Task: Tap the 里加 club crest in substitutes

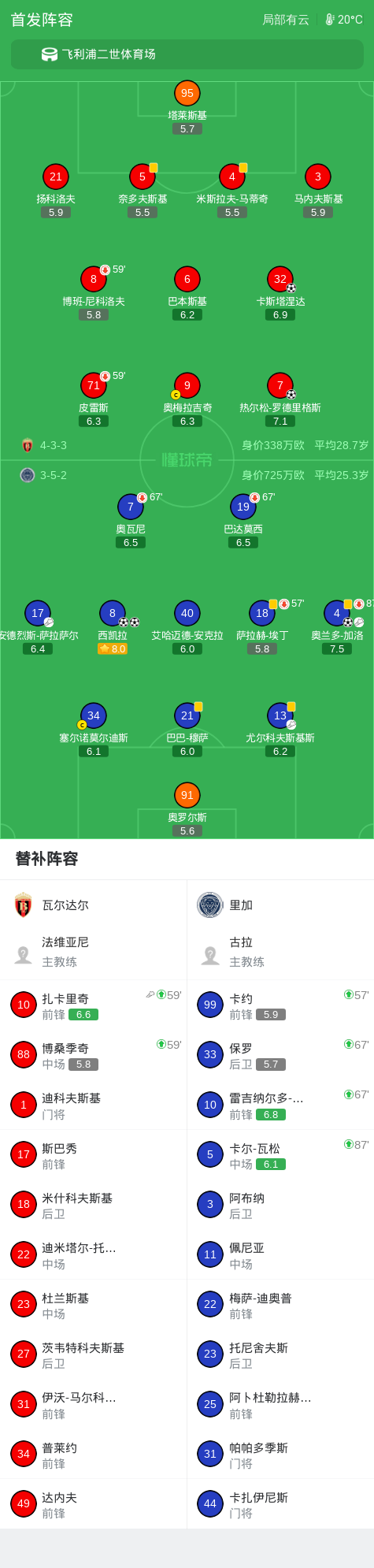Action: coord(210,905)
